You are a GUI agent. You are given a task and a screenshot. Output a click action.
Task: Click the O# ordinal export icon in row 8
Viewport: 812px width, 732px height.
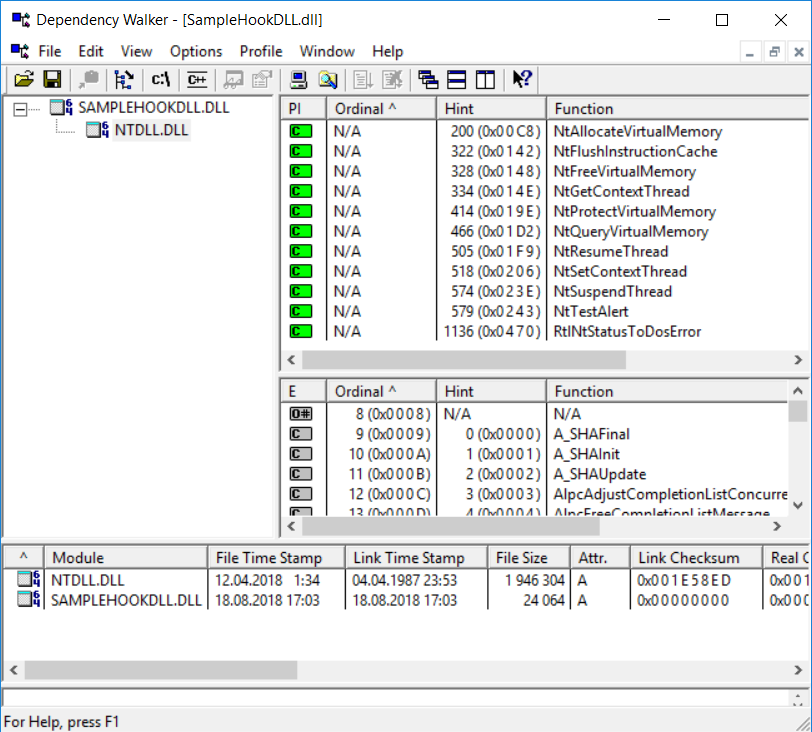coord(301,414)
